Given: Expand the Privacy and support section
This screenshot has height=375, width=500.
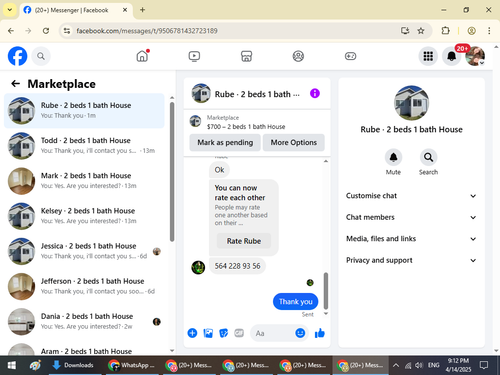Looking at the screenshot, I should coord(411,260).
